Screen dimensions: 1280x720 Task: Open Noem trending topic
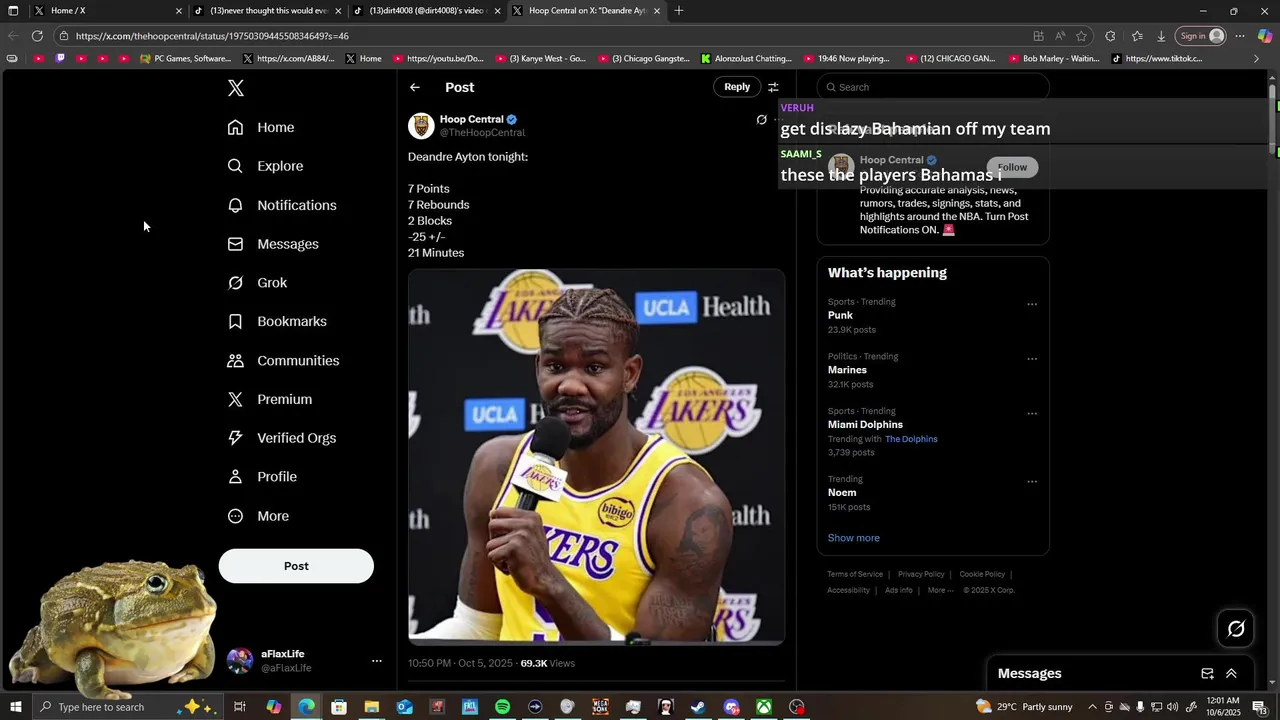(842, 493)
